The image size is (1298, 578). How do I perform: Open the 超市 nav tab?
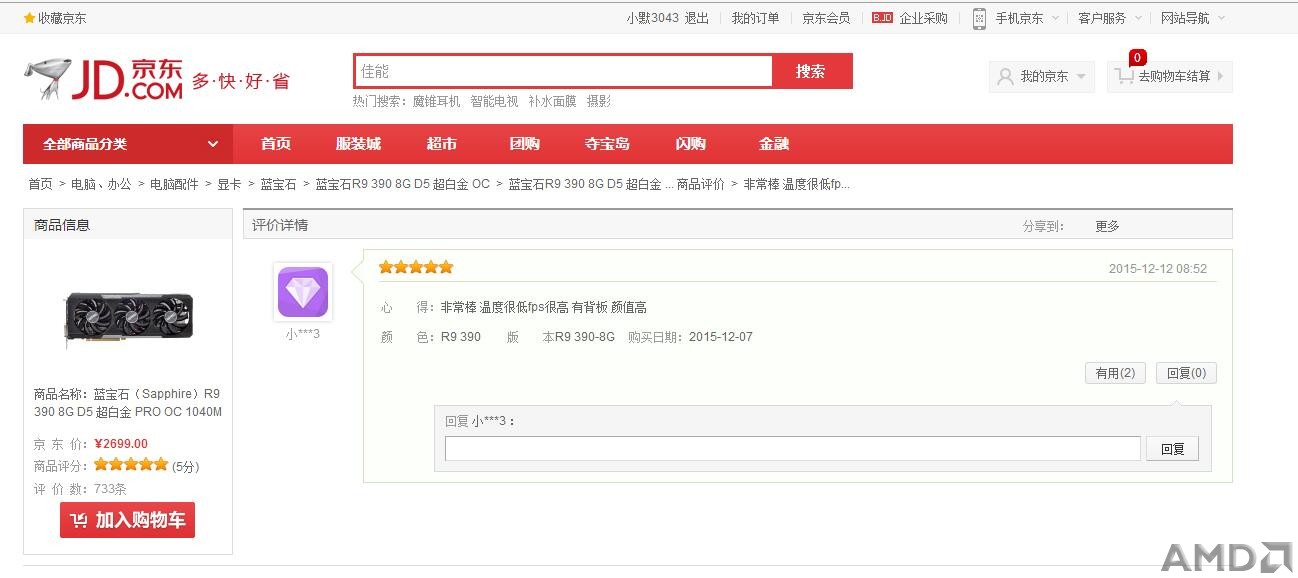coord(442,144)
